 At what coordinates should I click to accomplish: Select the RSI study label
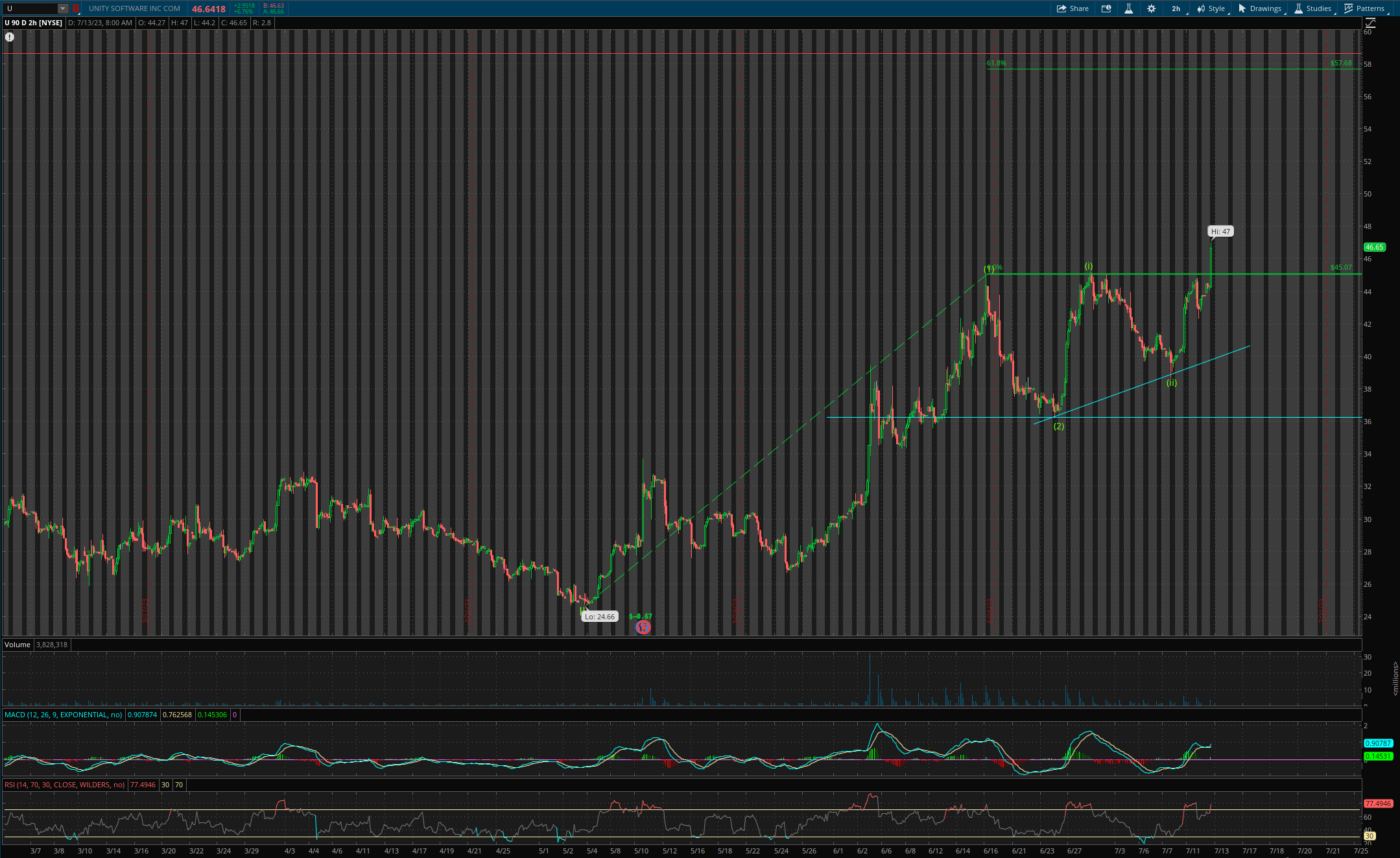[64, 785]
